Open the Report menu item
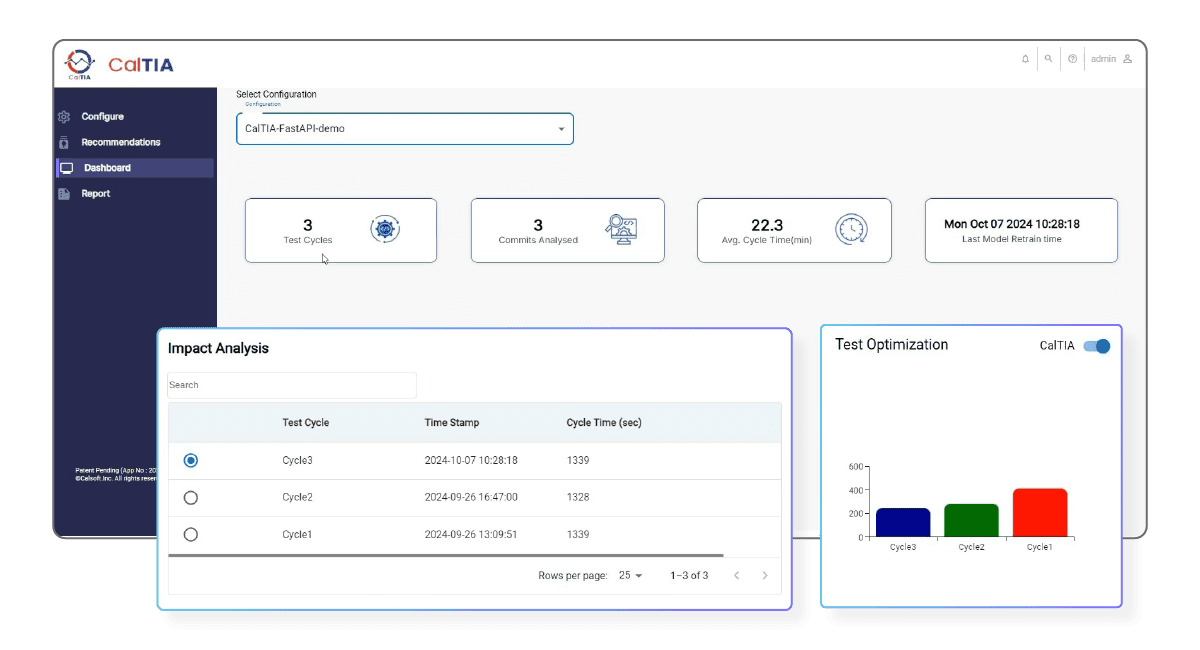This screenshot has width=1200, height=650. 96,194
